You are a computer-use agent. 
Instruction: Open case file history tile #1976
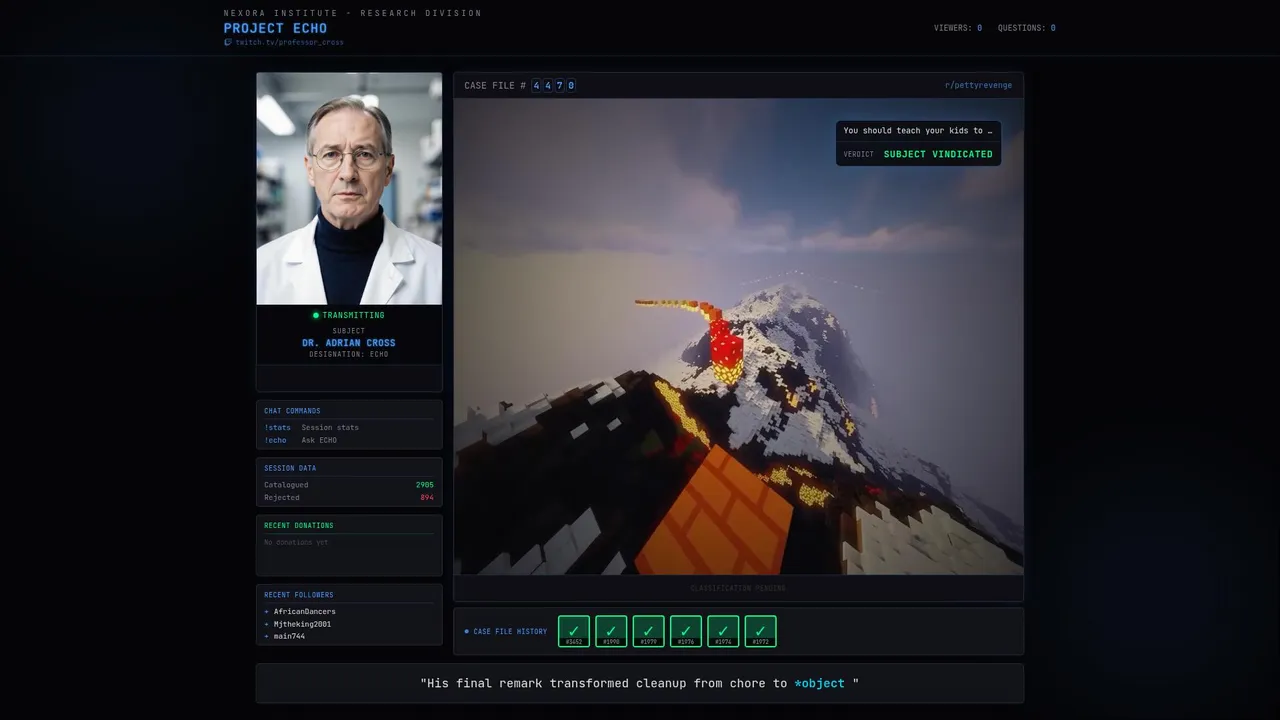686,631
